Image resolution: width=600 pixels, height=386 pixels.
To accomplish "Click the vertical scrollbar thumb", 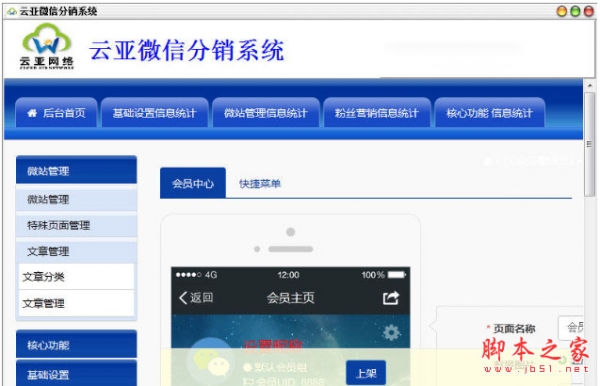I will tap(589, 144).
